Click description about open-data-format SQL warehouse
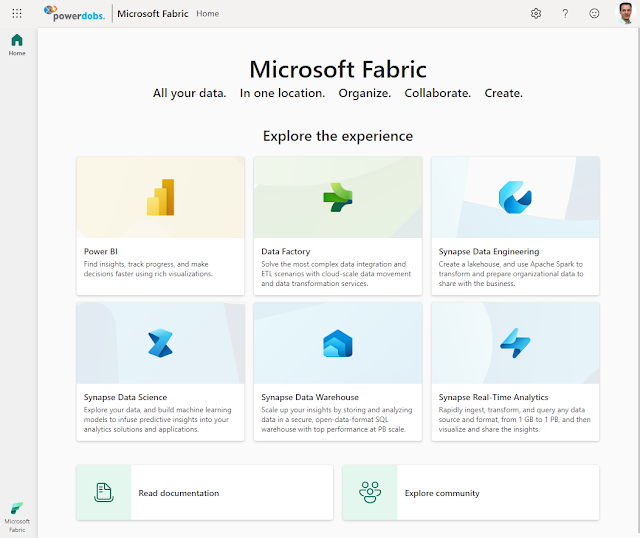 (337, 420)
